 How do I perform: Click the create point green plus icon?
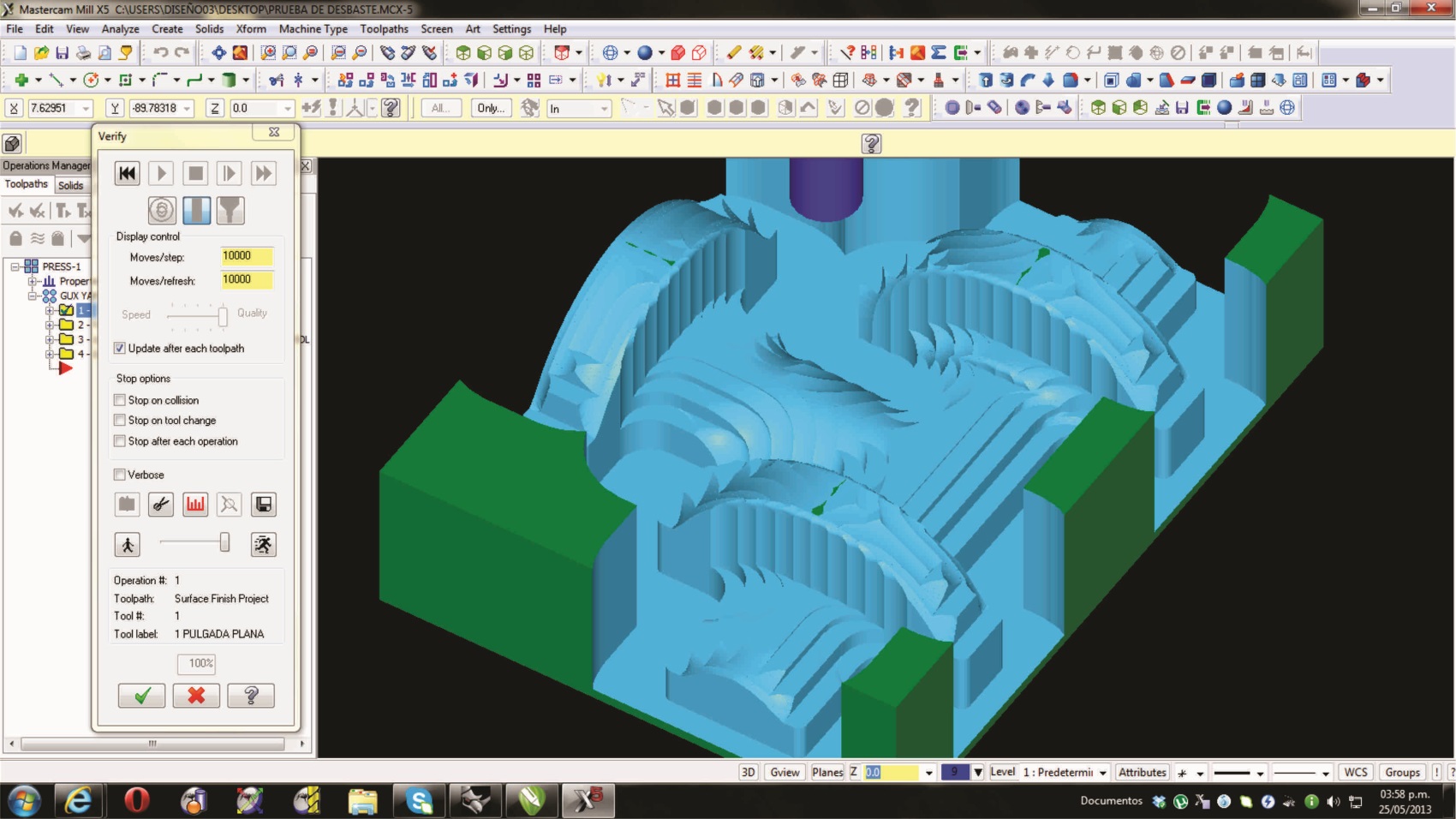[x=21, y=81]
